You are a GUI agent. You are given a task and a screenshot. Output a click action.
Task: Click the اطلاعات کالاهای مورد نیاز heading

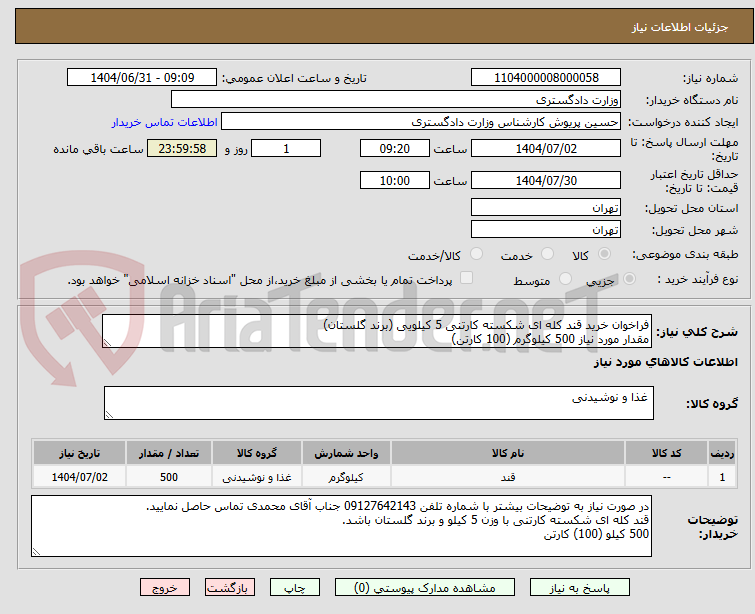665,362
